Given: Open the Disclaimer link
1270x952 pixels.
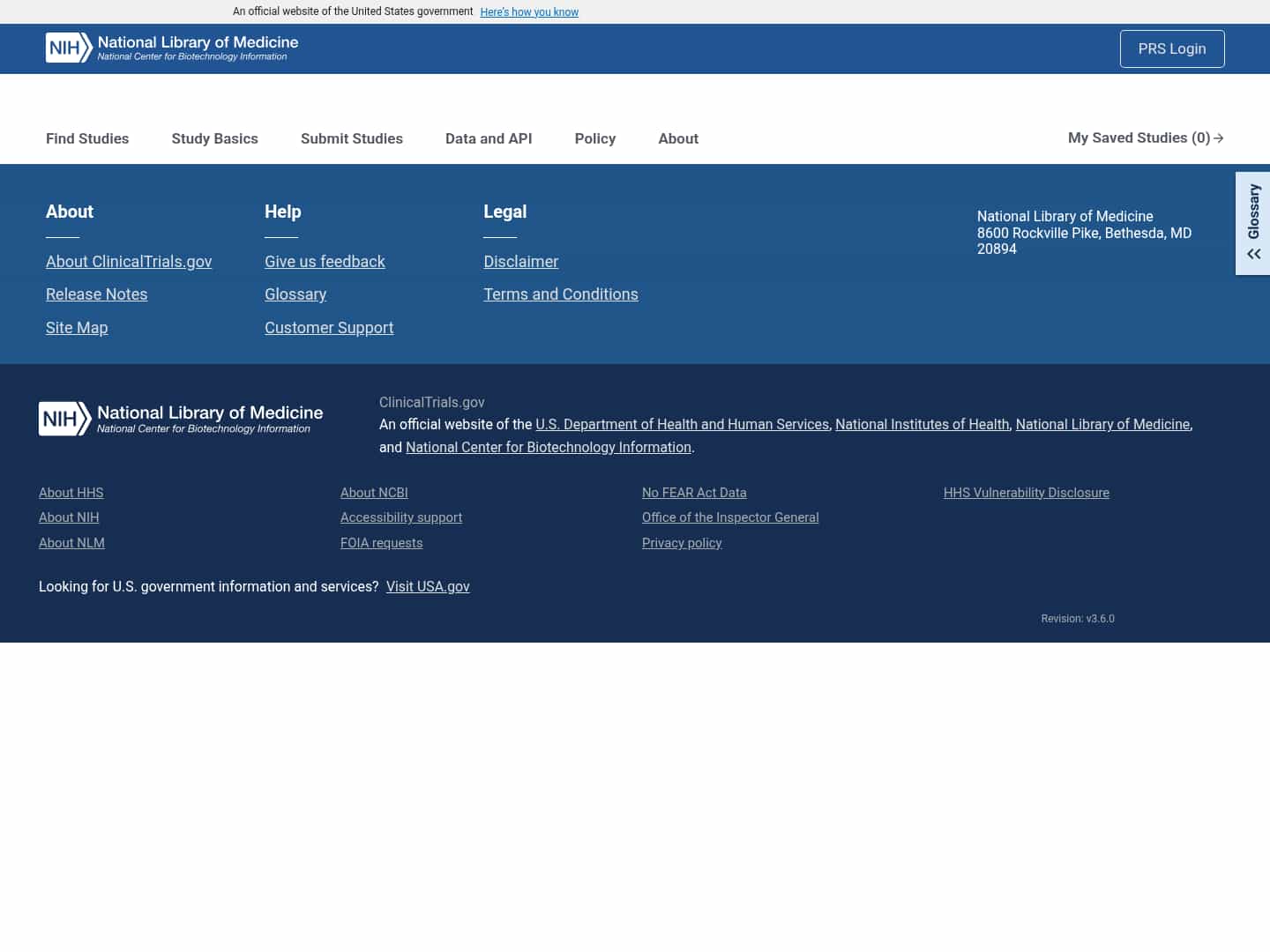Looking at the screenshot, I should click(x=520, y=261).
